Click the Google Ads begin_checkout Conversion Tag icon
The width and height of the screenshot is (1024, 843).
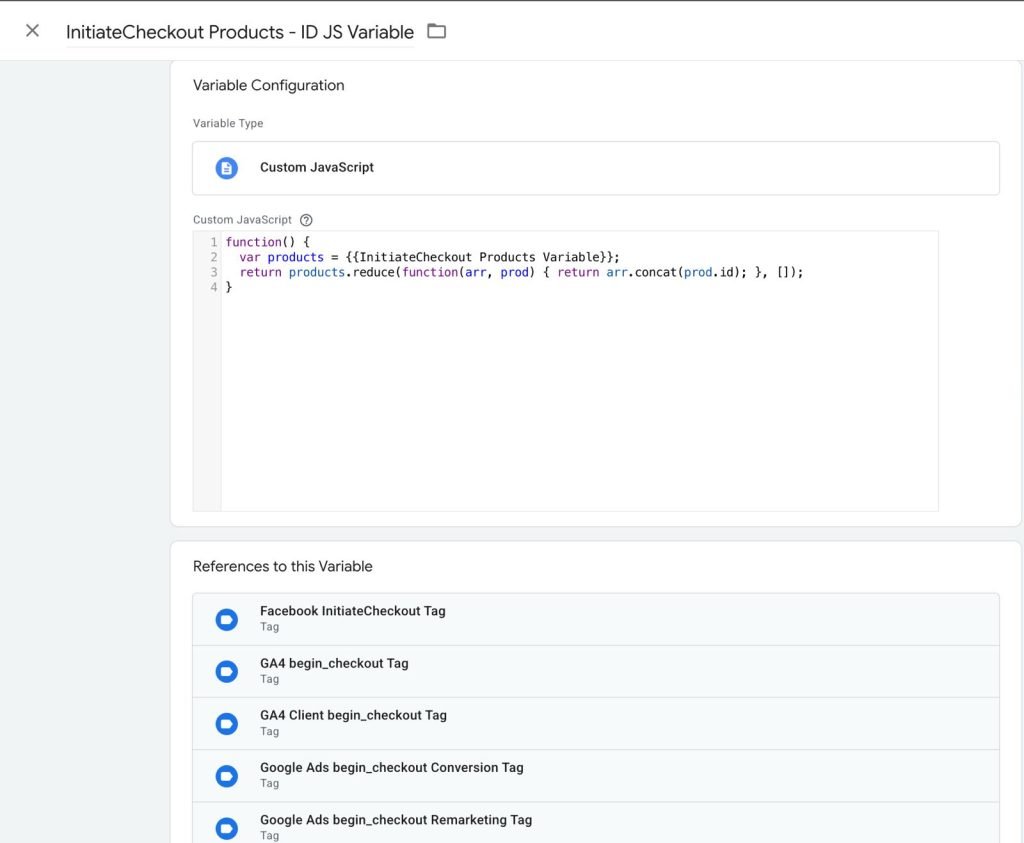pos(227,776)
